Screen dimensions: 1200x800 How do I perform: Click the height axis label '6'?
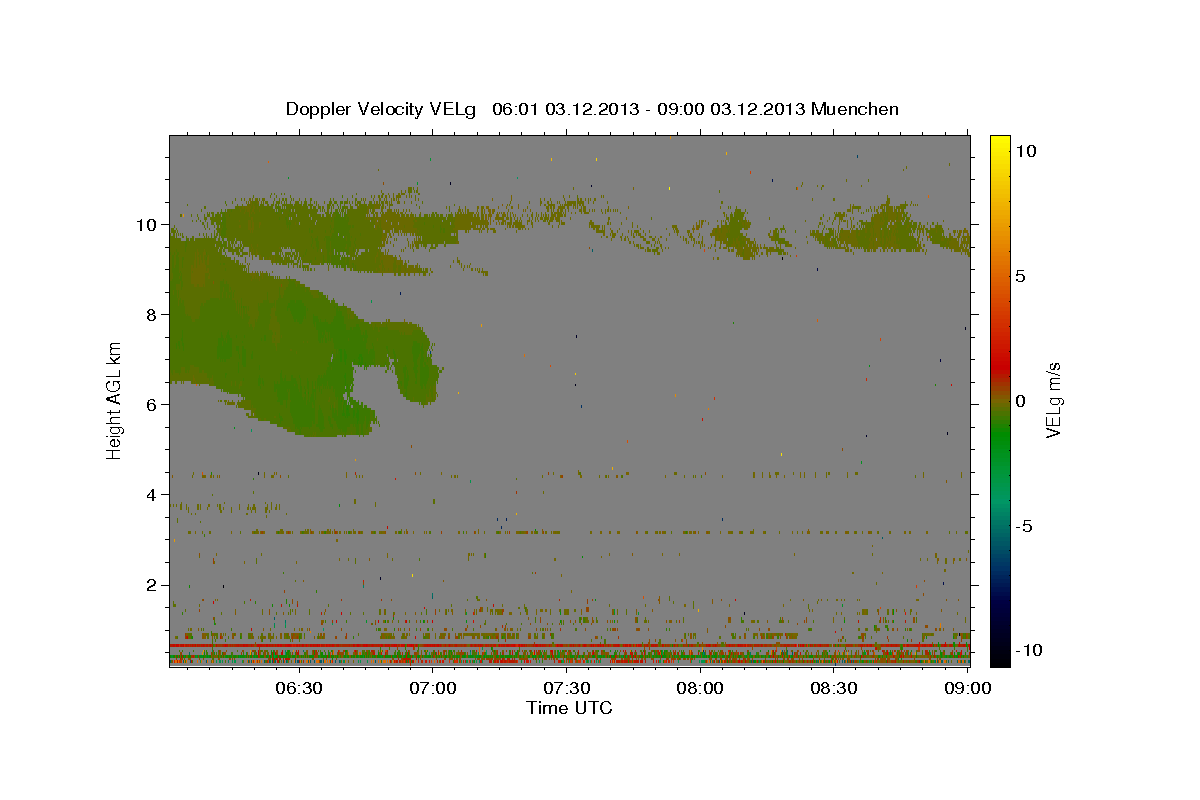point(152,405)
